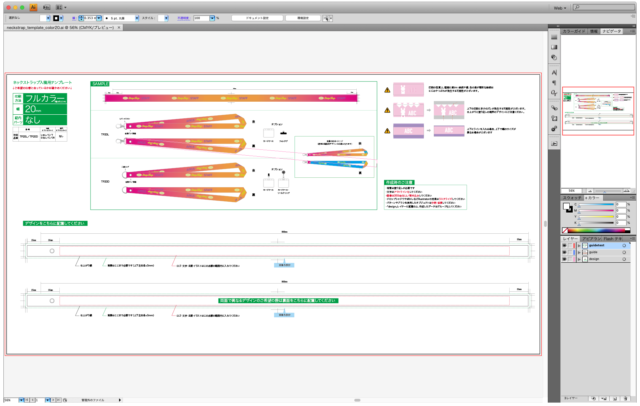Expand the guidetext layer
The image size is (640, 406).
point(579,246)
